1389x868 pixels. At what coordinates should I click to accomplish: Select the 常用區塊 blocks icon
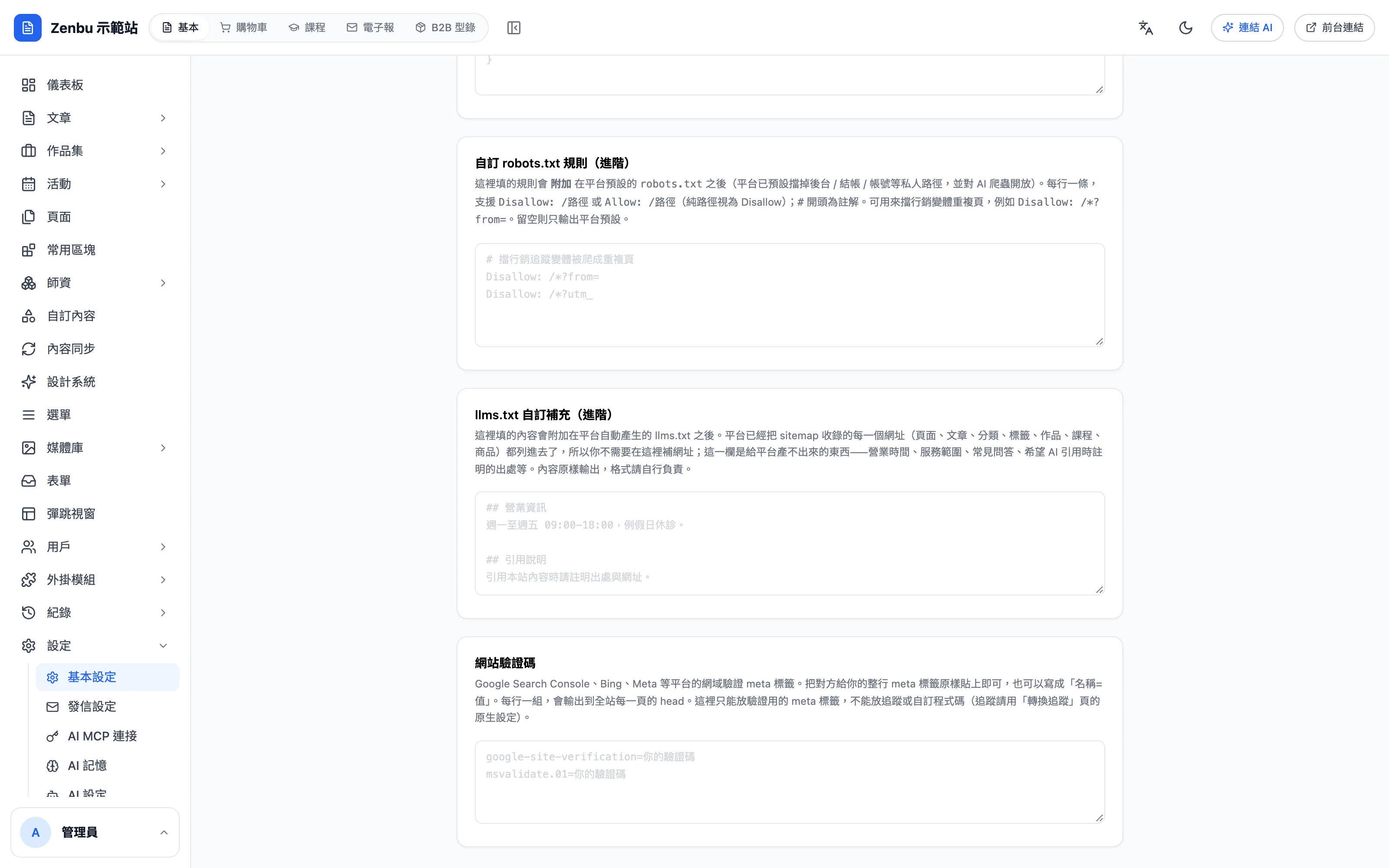(x=29, y=250)
